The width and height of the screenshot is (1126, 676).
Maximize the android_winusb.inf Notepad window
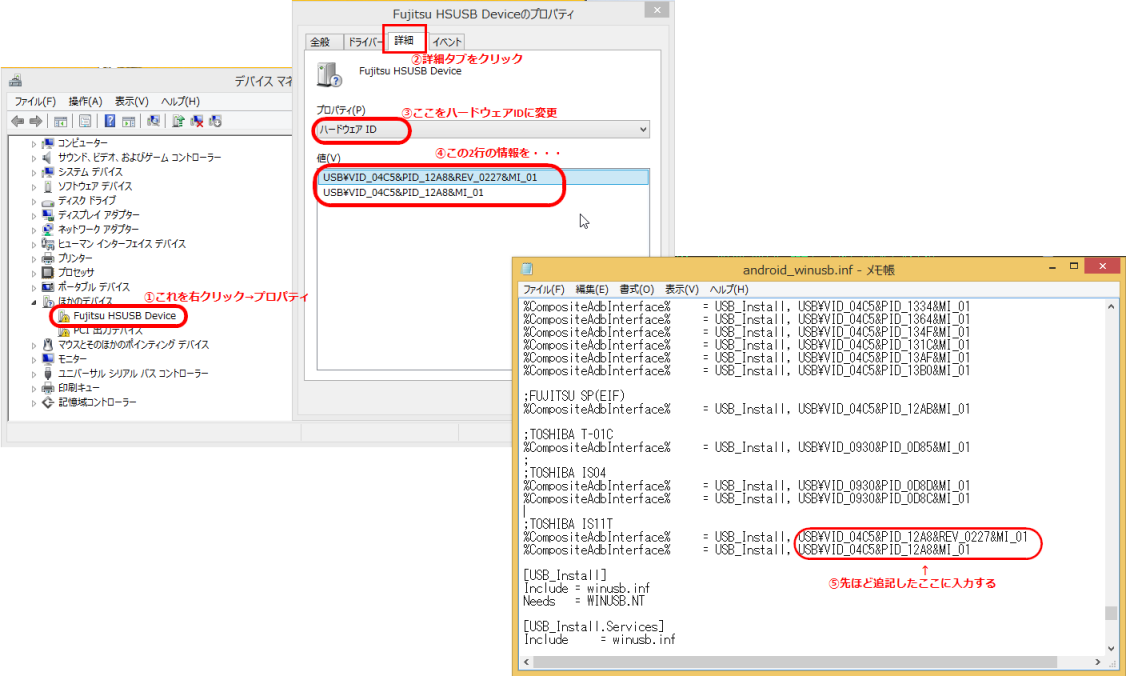pyautogui.click(x=1074, y=267)
